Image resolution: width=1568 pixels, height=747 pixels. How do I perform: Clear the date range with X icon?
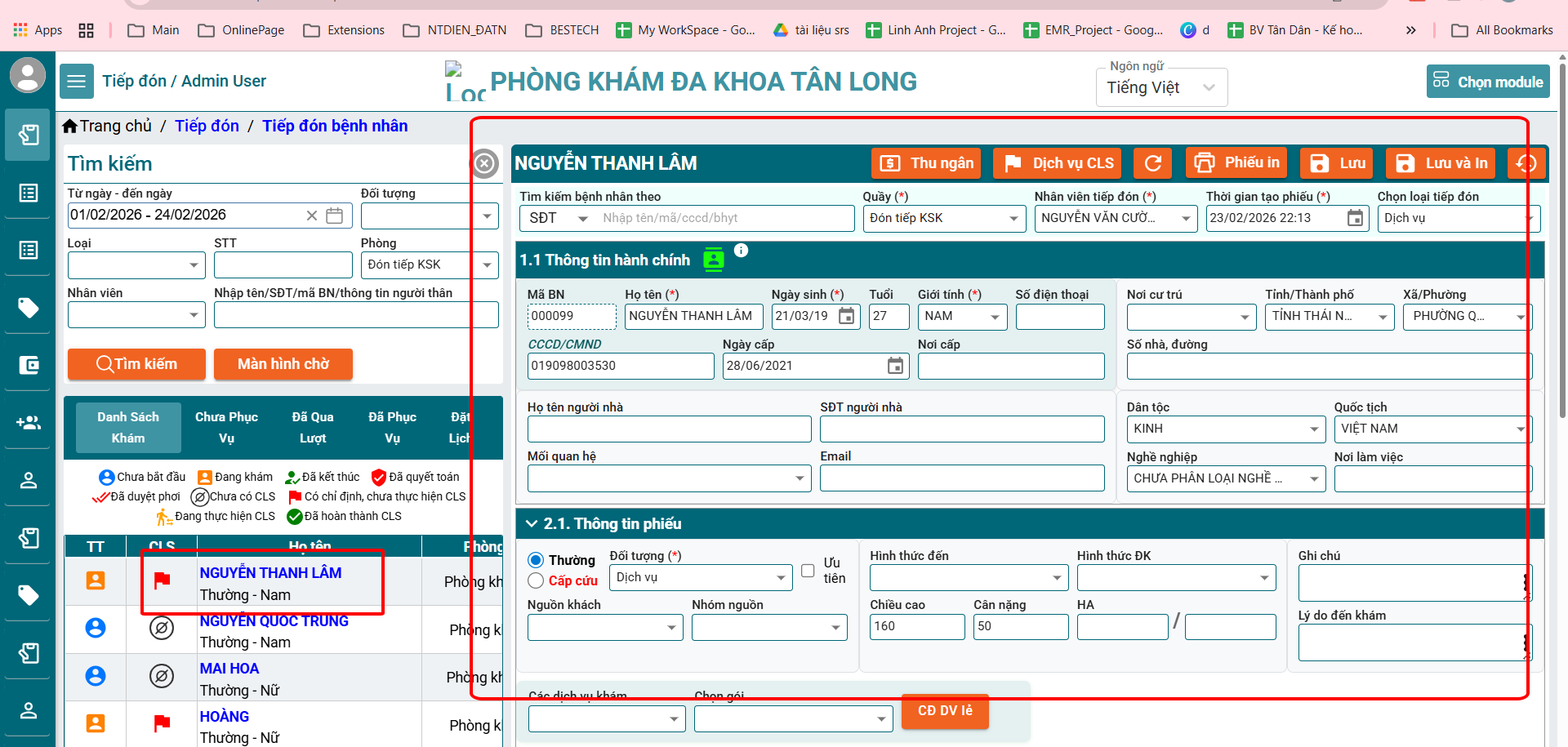click(312, 216)
